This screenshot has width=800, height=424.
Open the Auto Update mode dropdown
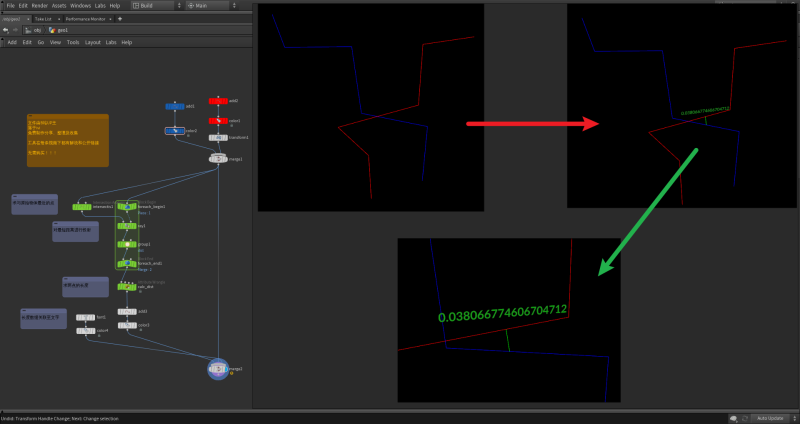pyautogui.click(x=773, y=417)
